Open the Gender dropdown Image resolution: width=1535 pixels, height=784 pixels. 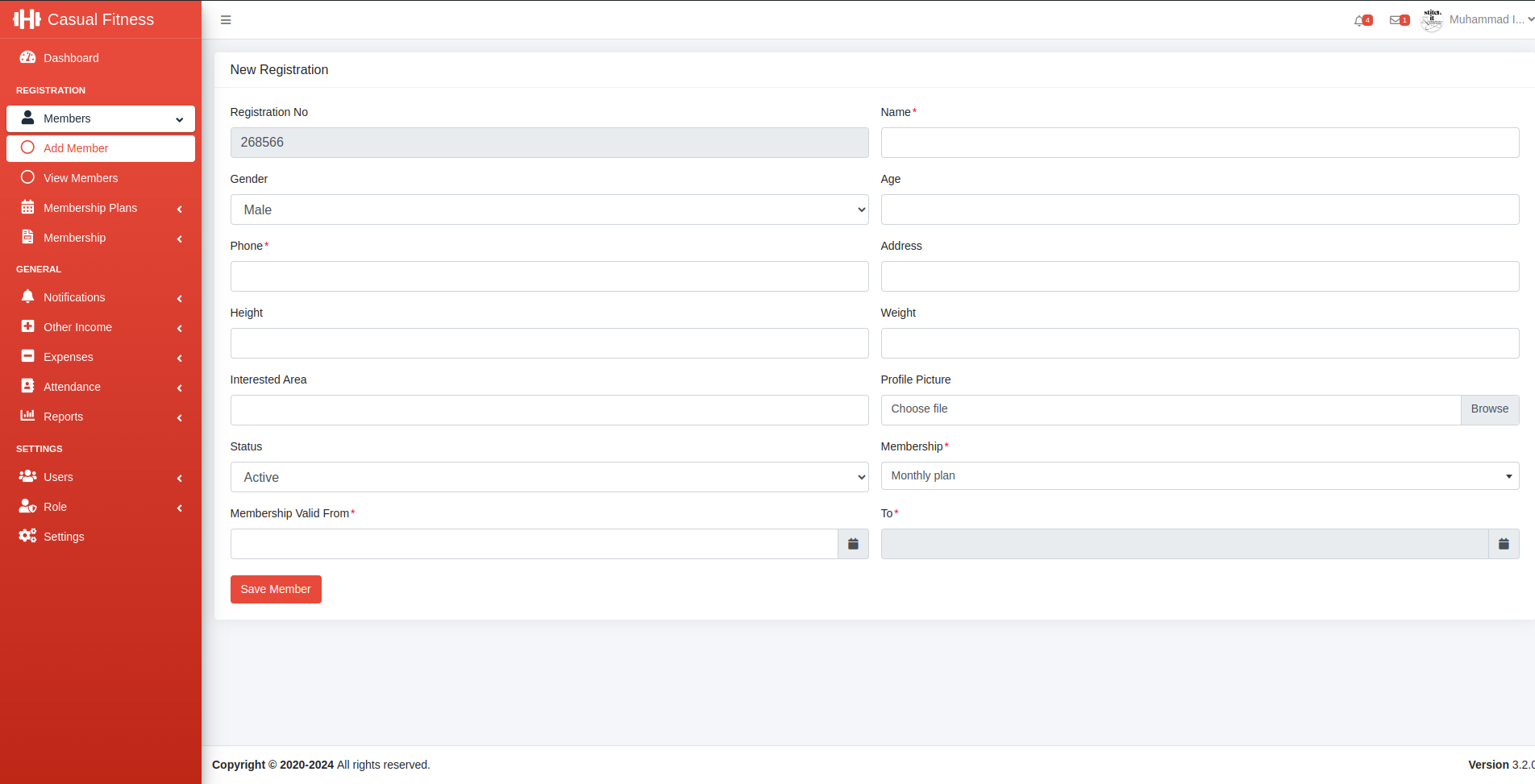pyautogui.click(x=549, y=209)
